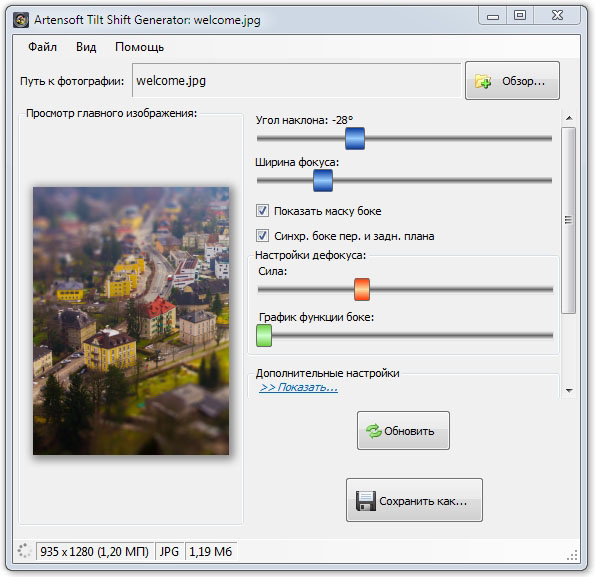This screenshot has height=577, width=595.
Task: Click the photo path field showing welcome.jpg
Action: tap(296, 80)
